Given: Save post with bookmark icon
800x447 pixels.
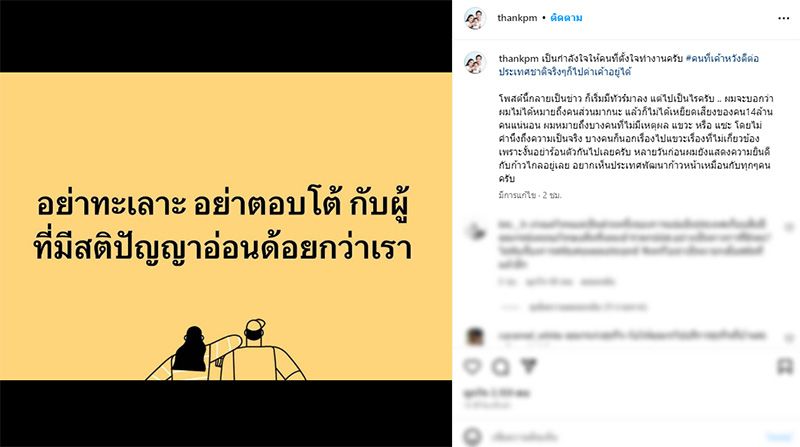Looking at the screenshot, I should [785, 366].
